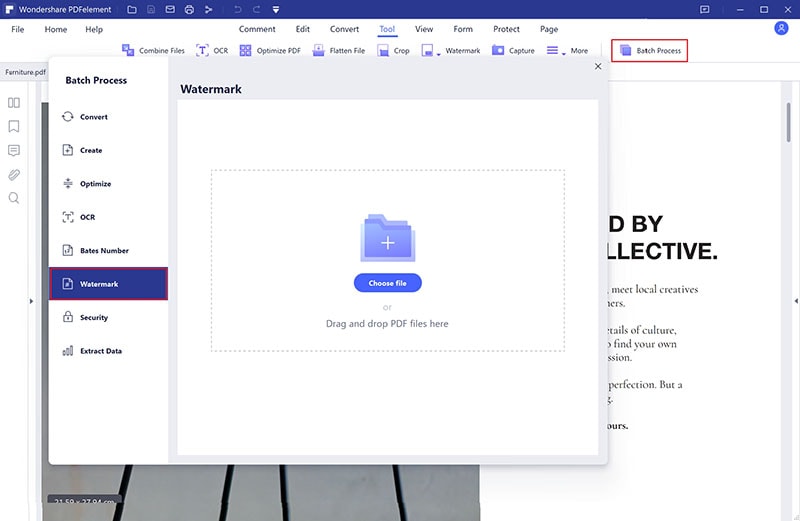Expand the left panel collapse arrow
This screenshot has height=521, width=800.
tap(31, 301)
